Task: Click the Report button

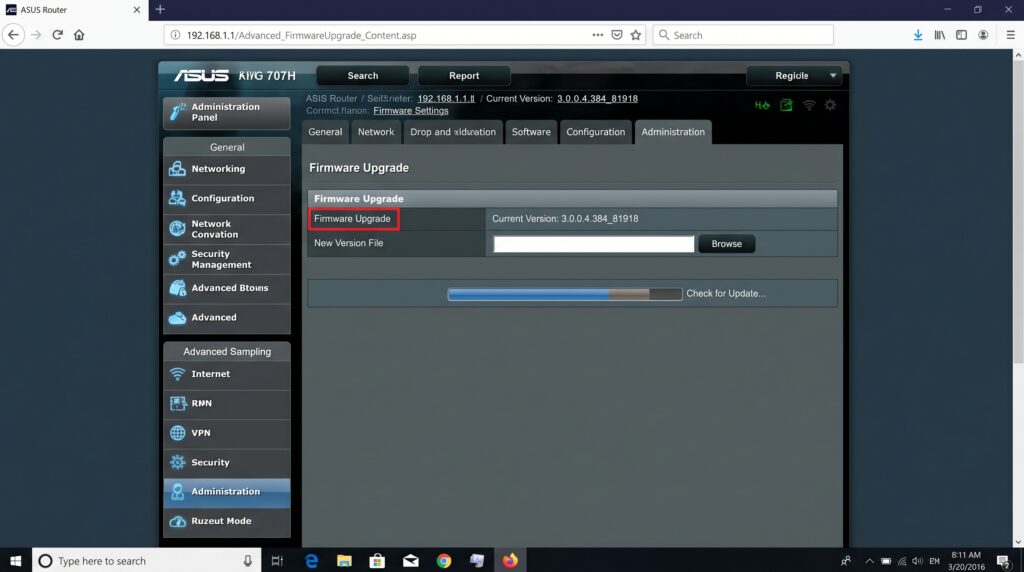Action: [x=464, y=76]
